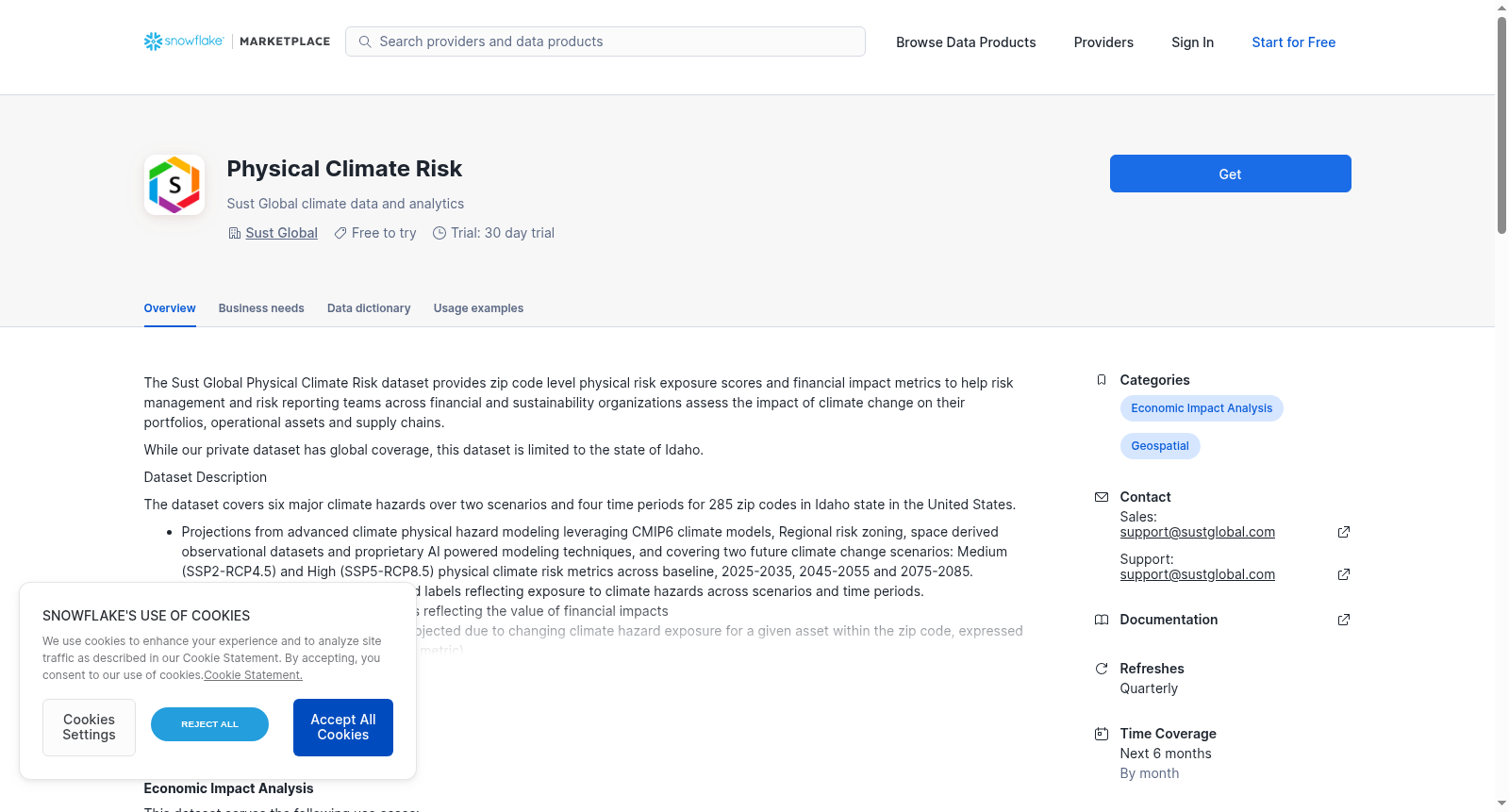Click the Dataset Description text
This screenshot has width=1509, height=812.
click(206, 477)
